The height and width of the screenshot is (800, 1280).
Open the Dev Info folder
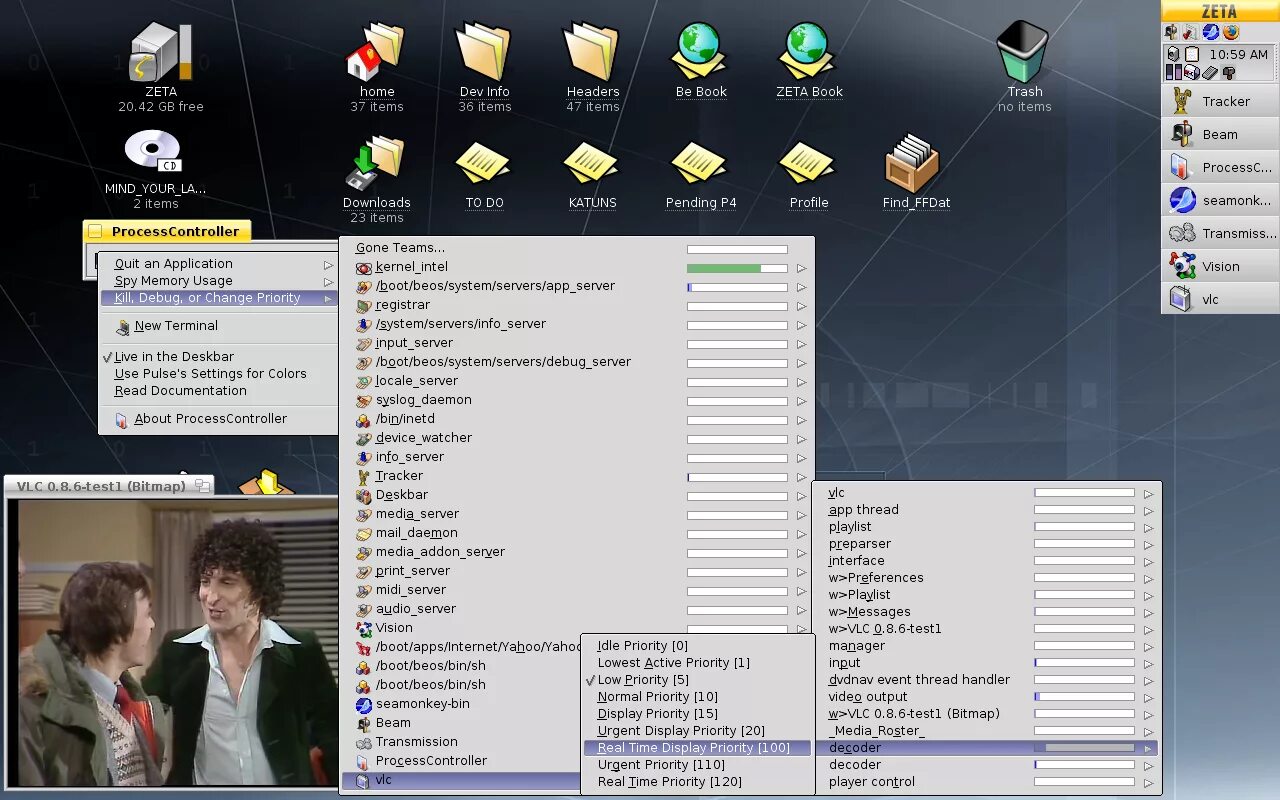(484, 52)
